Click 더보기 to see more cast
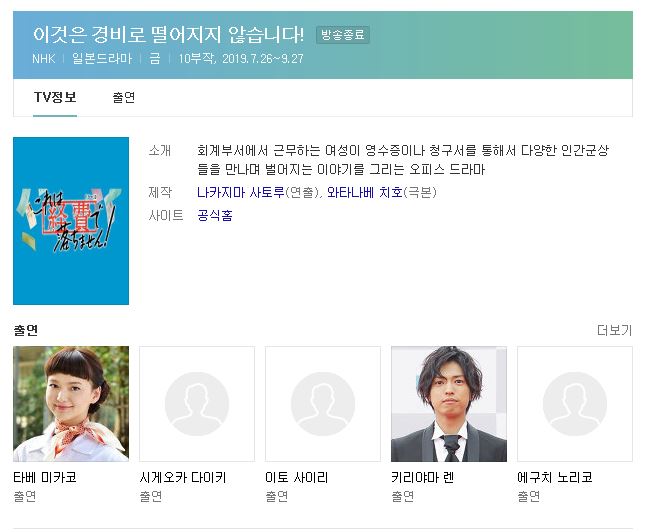The width and height of the screenshot is (646, 532). (x=614, y=330)
